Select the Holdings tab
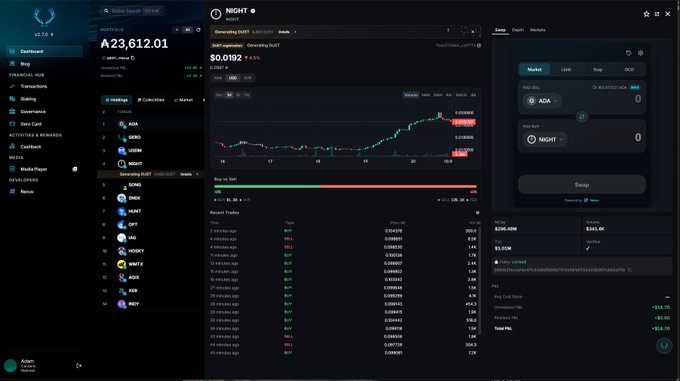Screen dimensions: 680x381 pyautogui.click(x=117, y=100)
